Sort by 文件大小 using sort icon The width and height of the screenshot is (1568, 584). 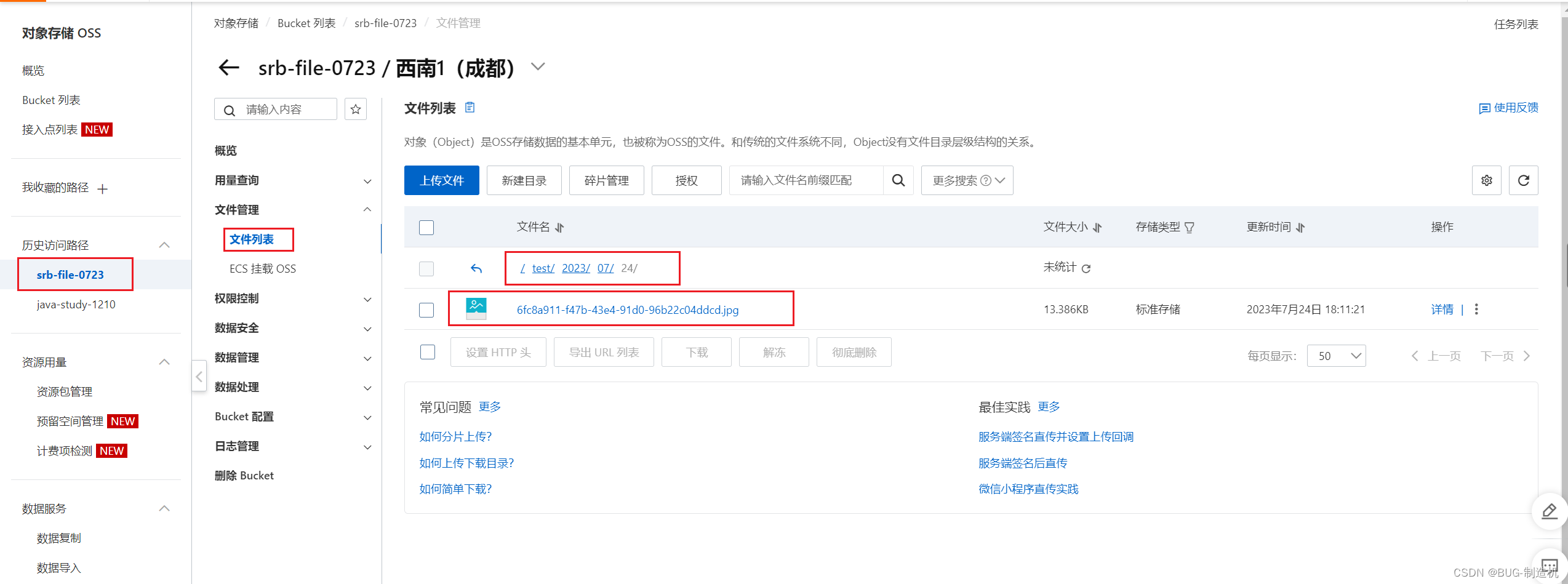pos(1097,228)
